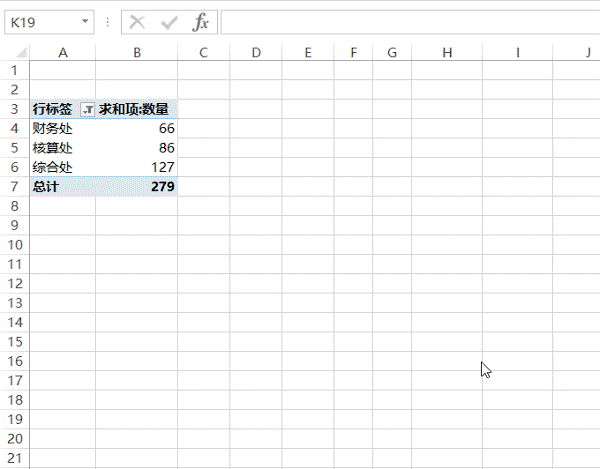Select column H header
The height and width of the screenshot is (469, 600).
click(x=447, y=52)
